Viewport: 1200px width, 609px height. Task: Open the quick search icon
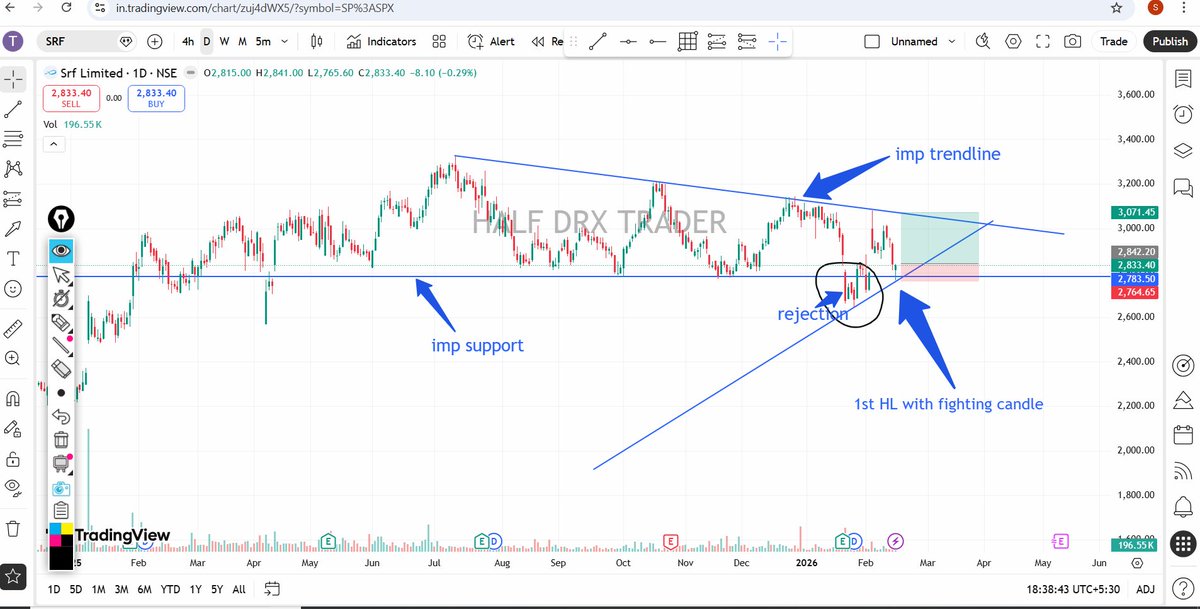point(983,41)
